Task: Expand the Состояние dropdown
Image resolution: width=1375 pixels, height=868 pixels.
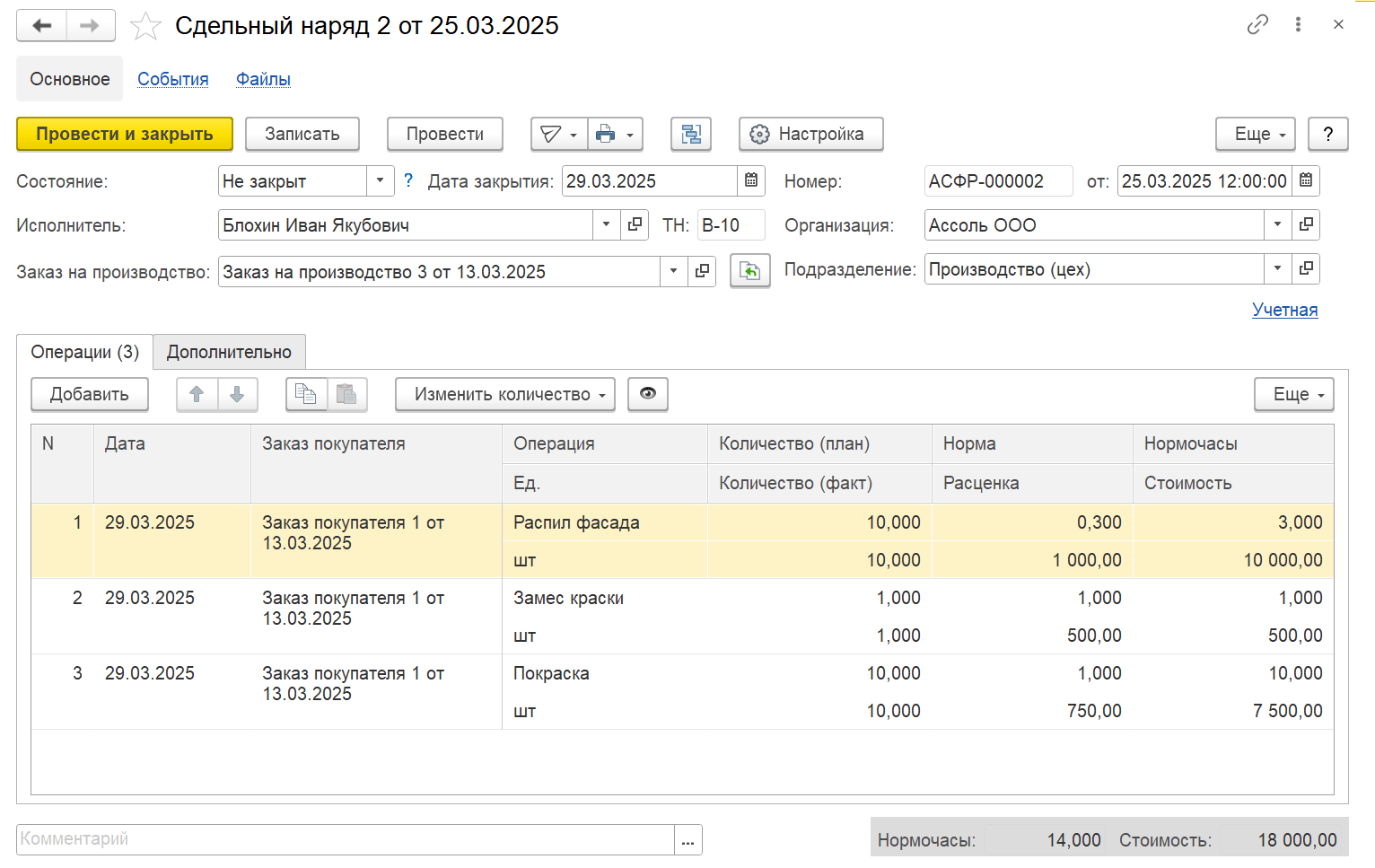Action: click(x=380, y=180)
